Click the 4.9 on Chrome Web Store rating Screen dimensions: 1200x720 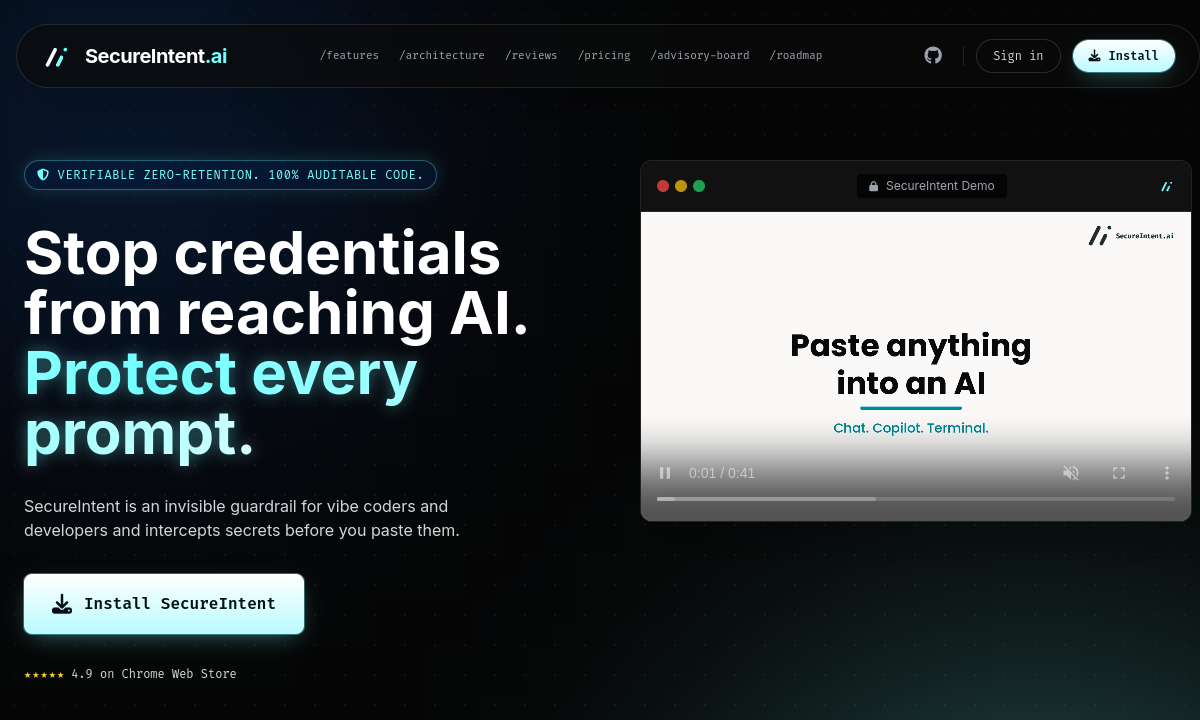(x=154, y=674)
